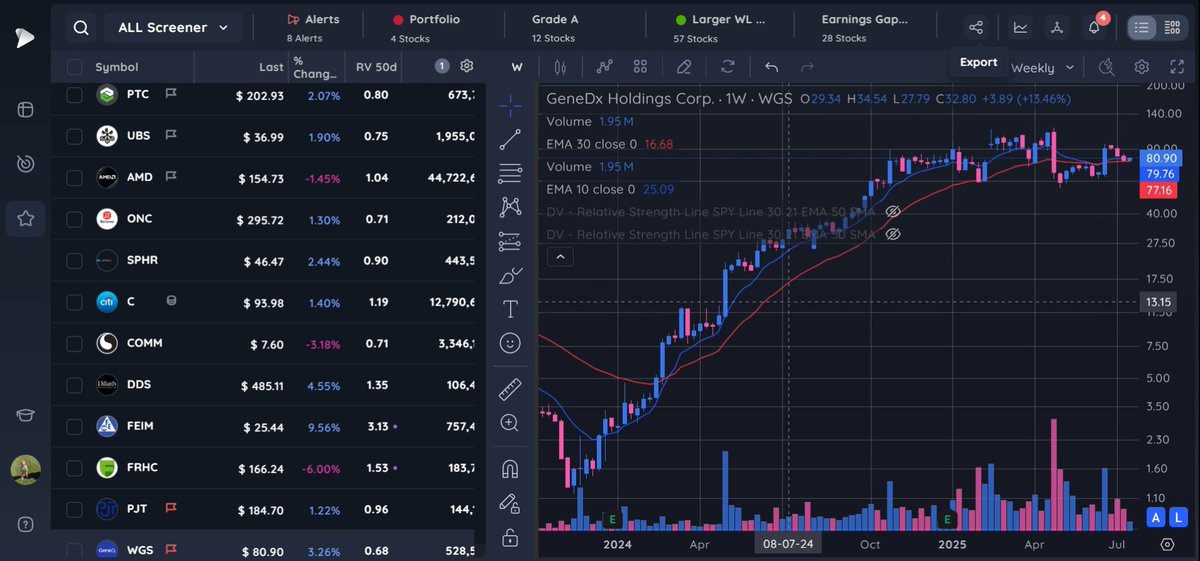Check the select-all checkbox beside Symbol
1200x561 pixels.
(x=75, y=67)
